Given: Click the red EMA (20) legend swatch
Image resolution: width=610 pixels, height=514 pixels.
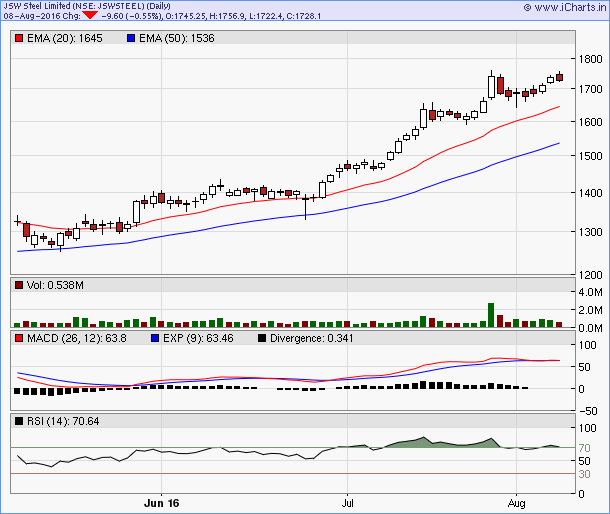Looking at the screenshot, I should pyautogui.click(x=19, y=38).
